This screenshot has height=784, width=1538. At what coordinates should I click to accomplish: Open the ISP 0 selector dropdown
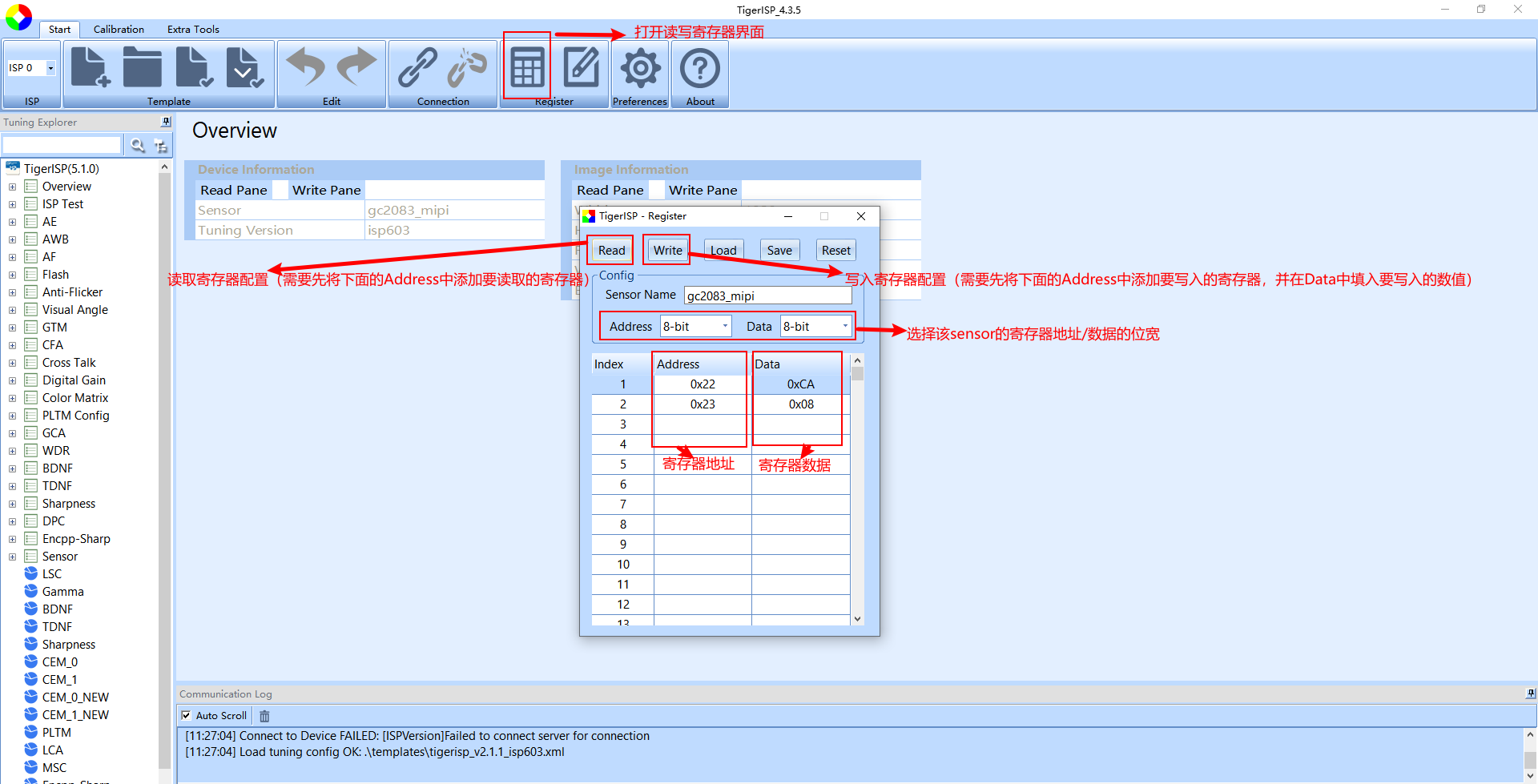click(50, 68)
